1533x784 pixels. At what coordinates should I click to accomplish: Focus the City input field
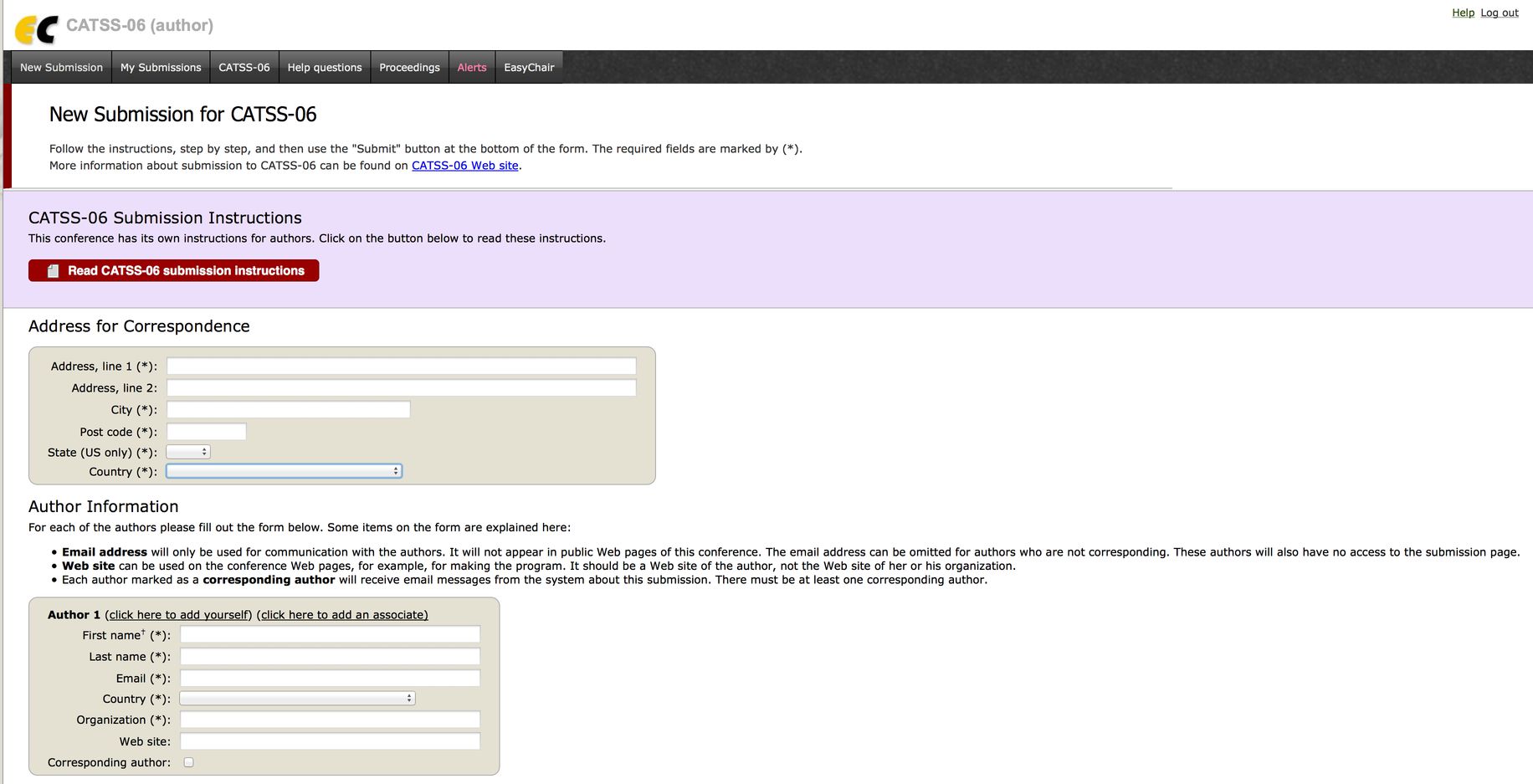click(289, 410)
